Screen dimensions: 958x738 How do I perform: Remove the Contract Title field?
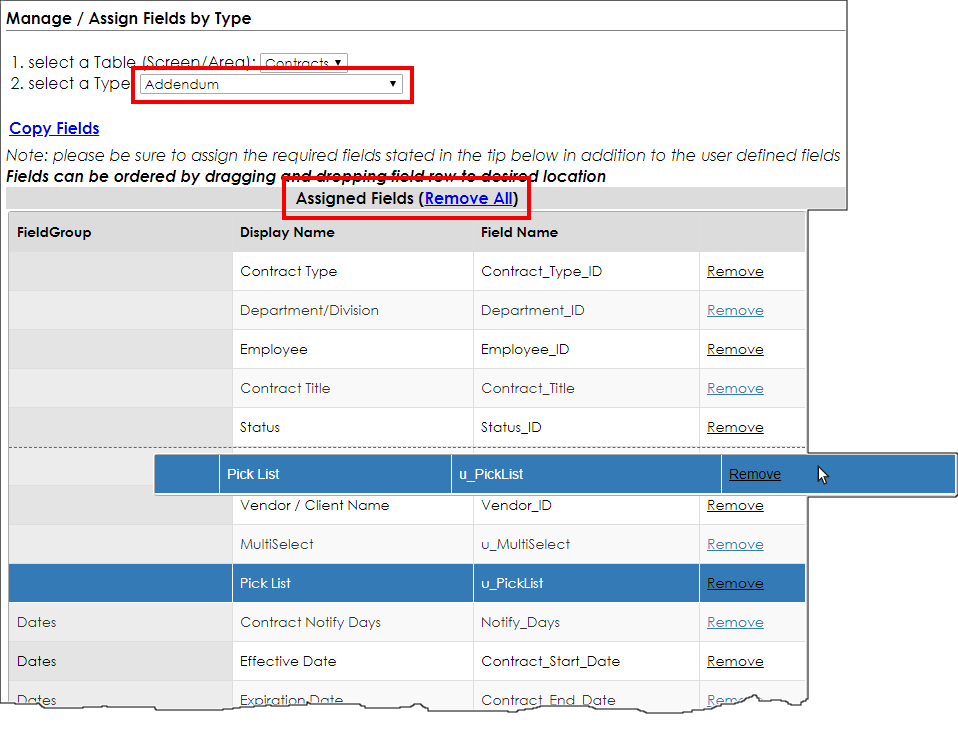735,389
